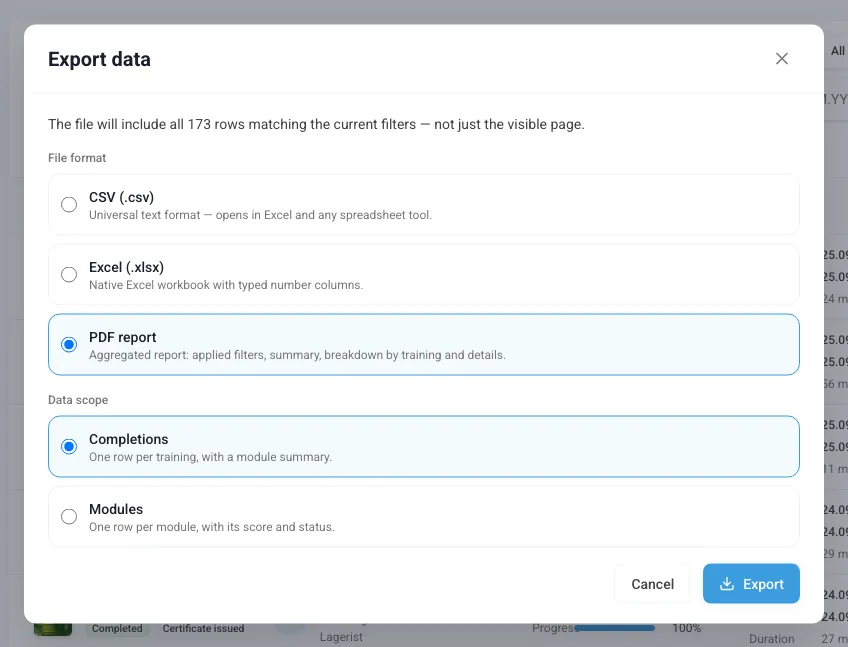Click the '173 rows' info sentence

(316, 124)
